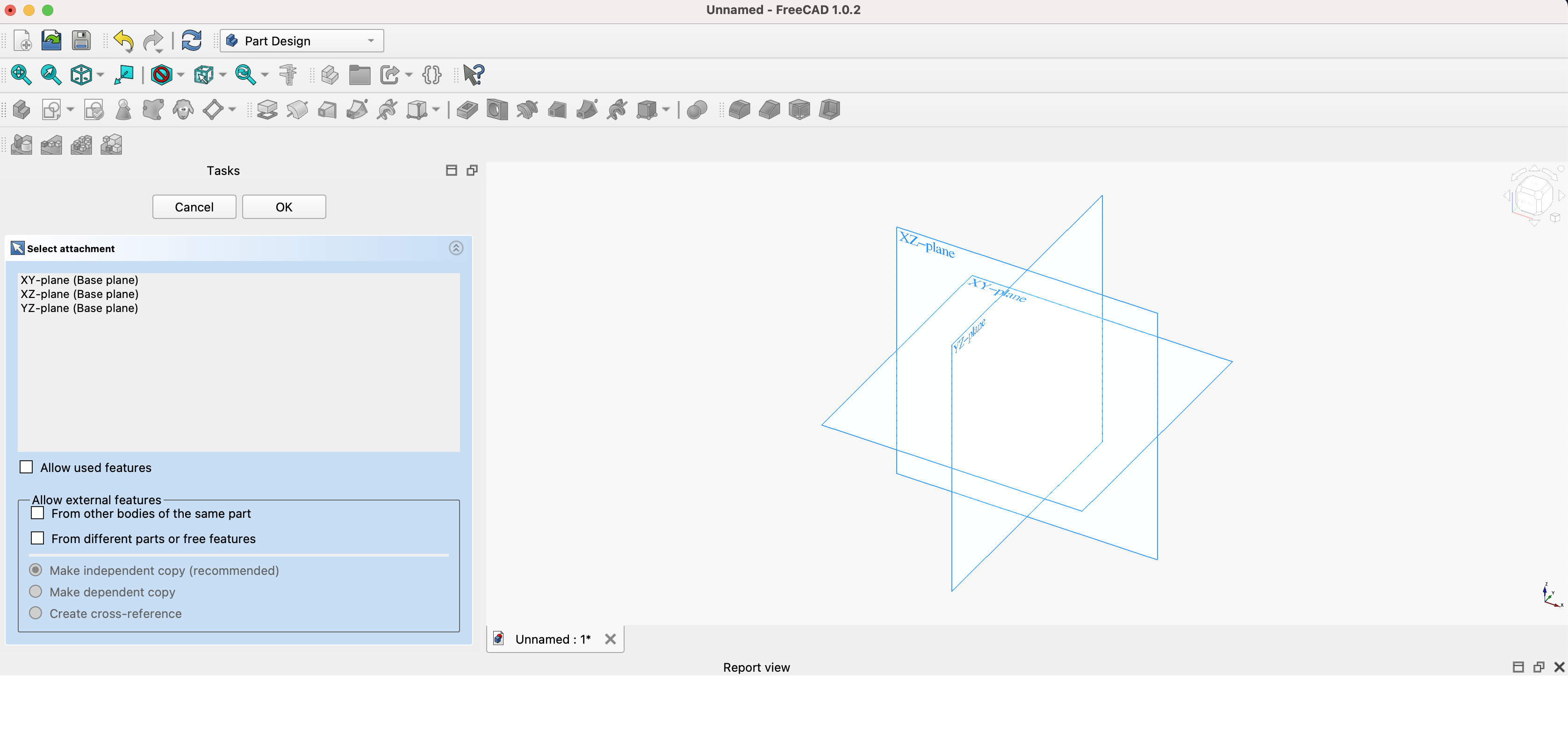
Task: Open the Part Design workbench dropdown
Action: [x=371, y=40]
